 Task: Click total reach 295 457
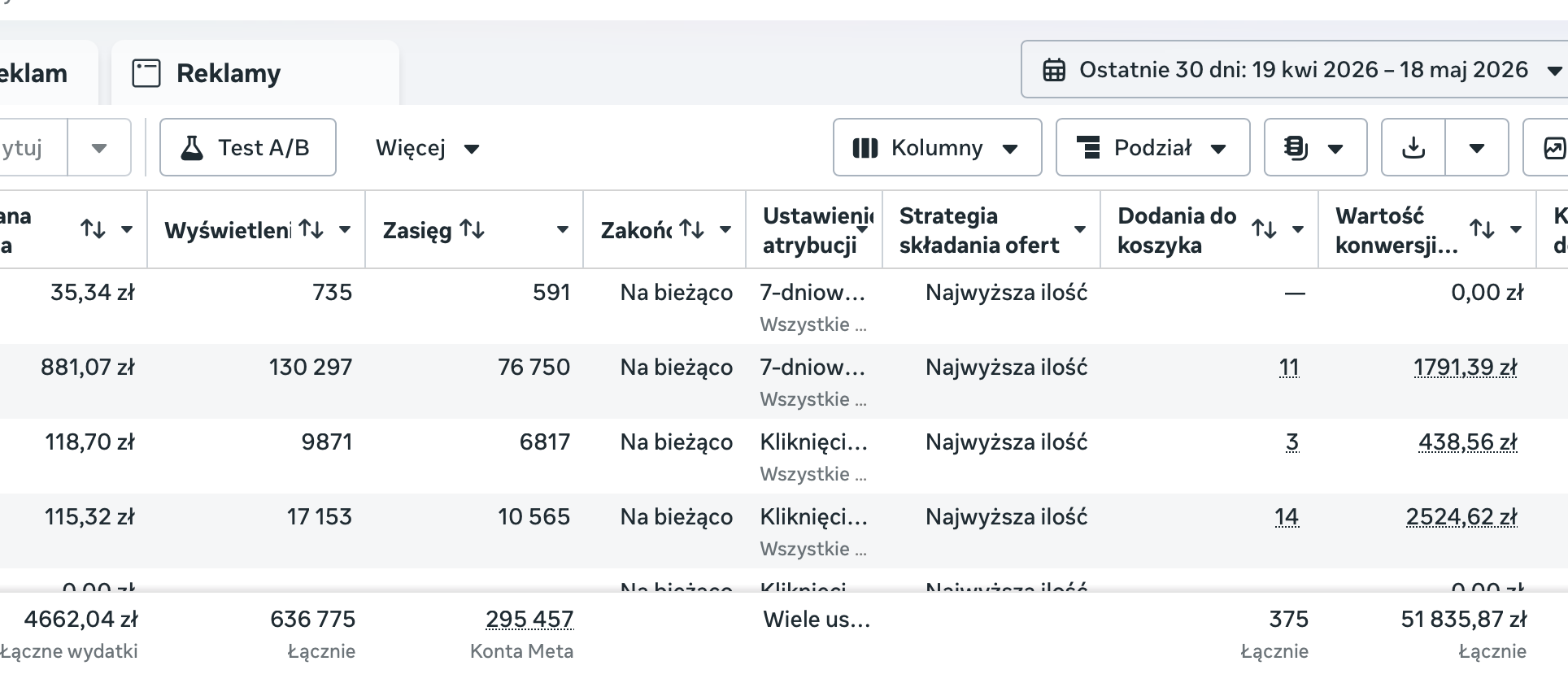point(529,620)
